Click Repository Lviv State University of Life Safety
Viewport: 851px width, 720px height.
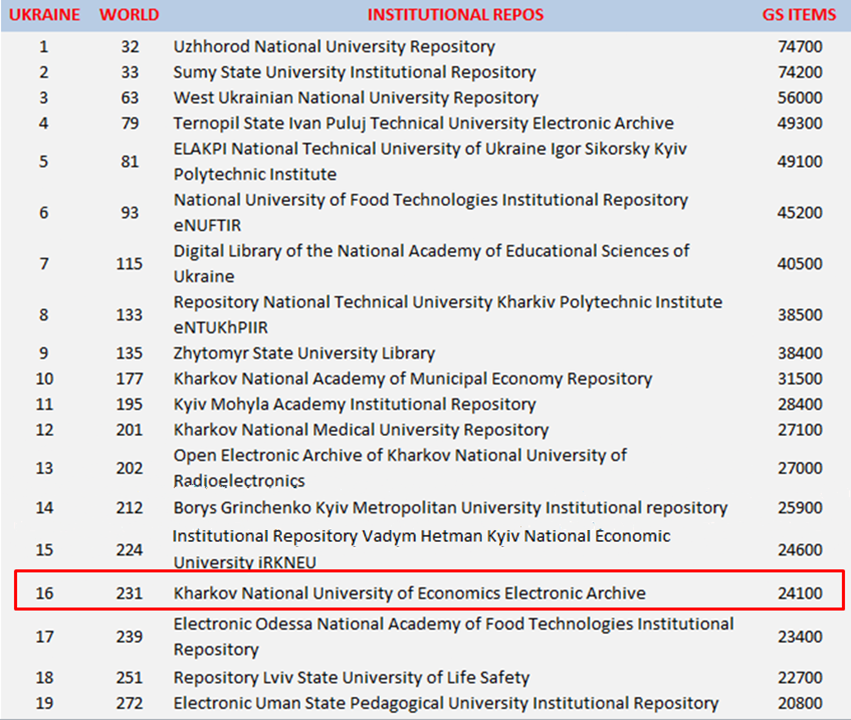(352, 678)
